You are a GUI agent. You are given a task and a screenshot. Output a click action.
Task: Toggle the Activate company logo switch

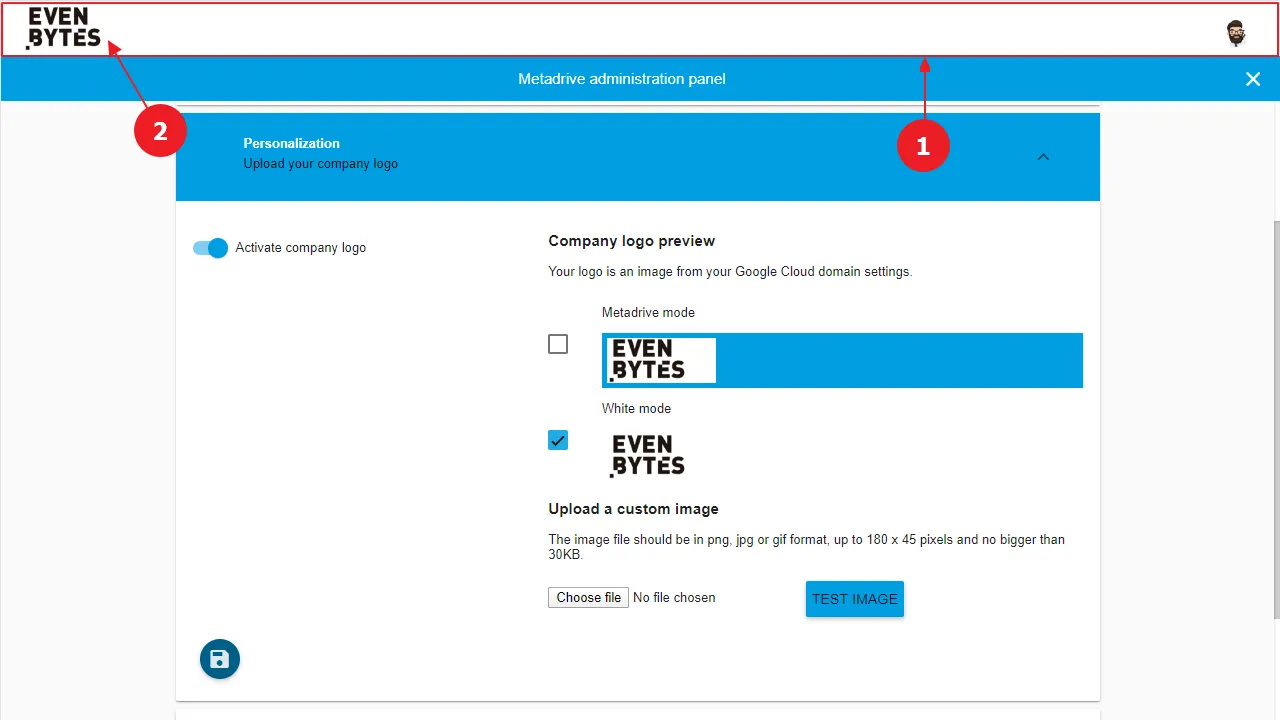[x=211, y=248]
